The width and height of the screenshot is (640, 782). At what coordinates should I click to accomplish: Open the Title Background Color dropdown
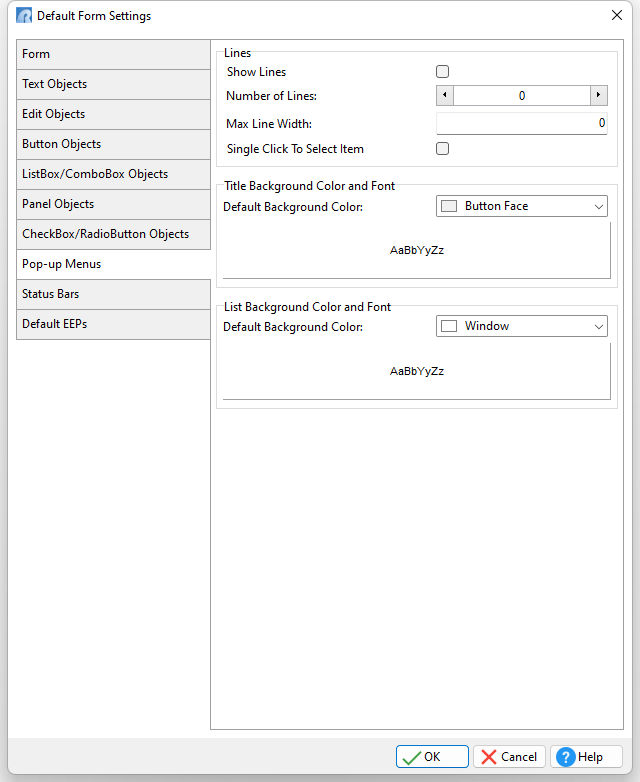pos(522,206)
